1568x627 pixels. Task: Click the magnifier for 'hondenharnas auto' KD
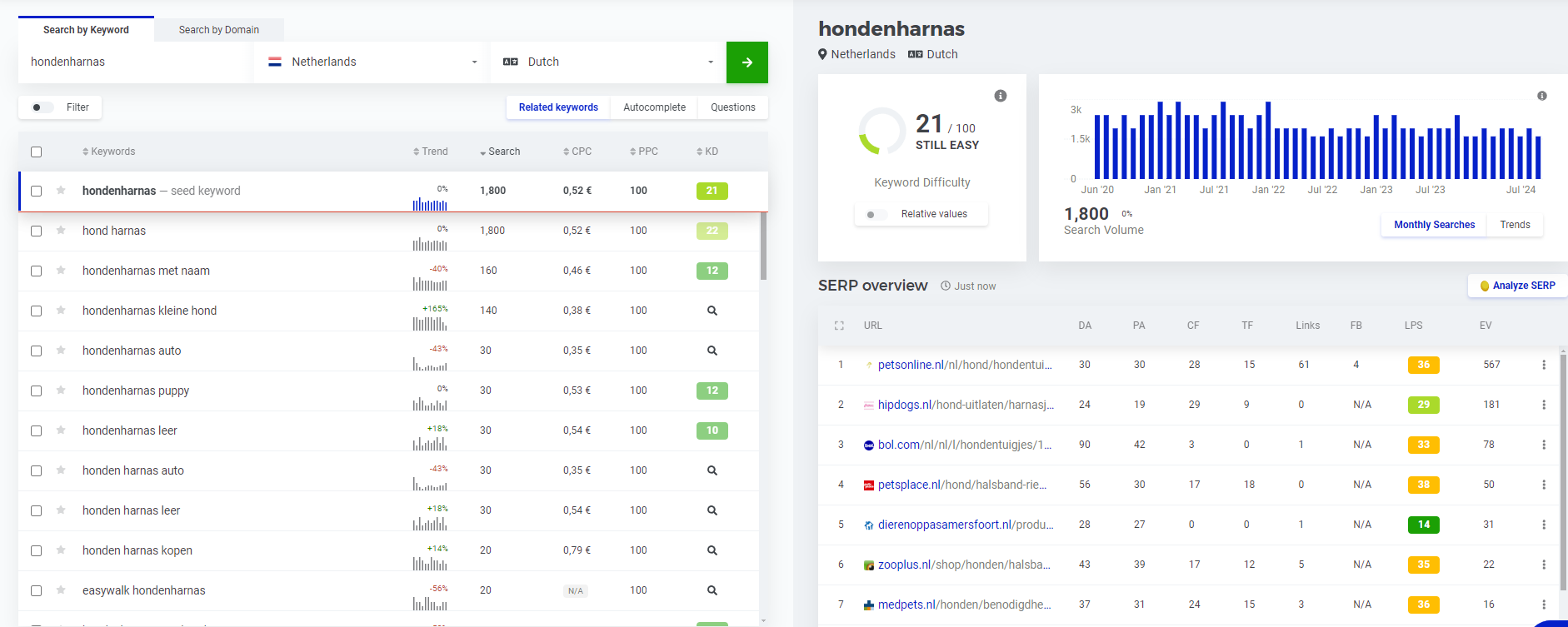pos(712,351)
